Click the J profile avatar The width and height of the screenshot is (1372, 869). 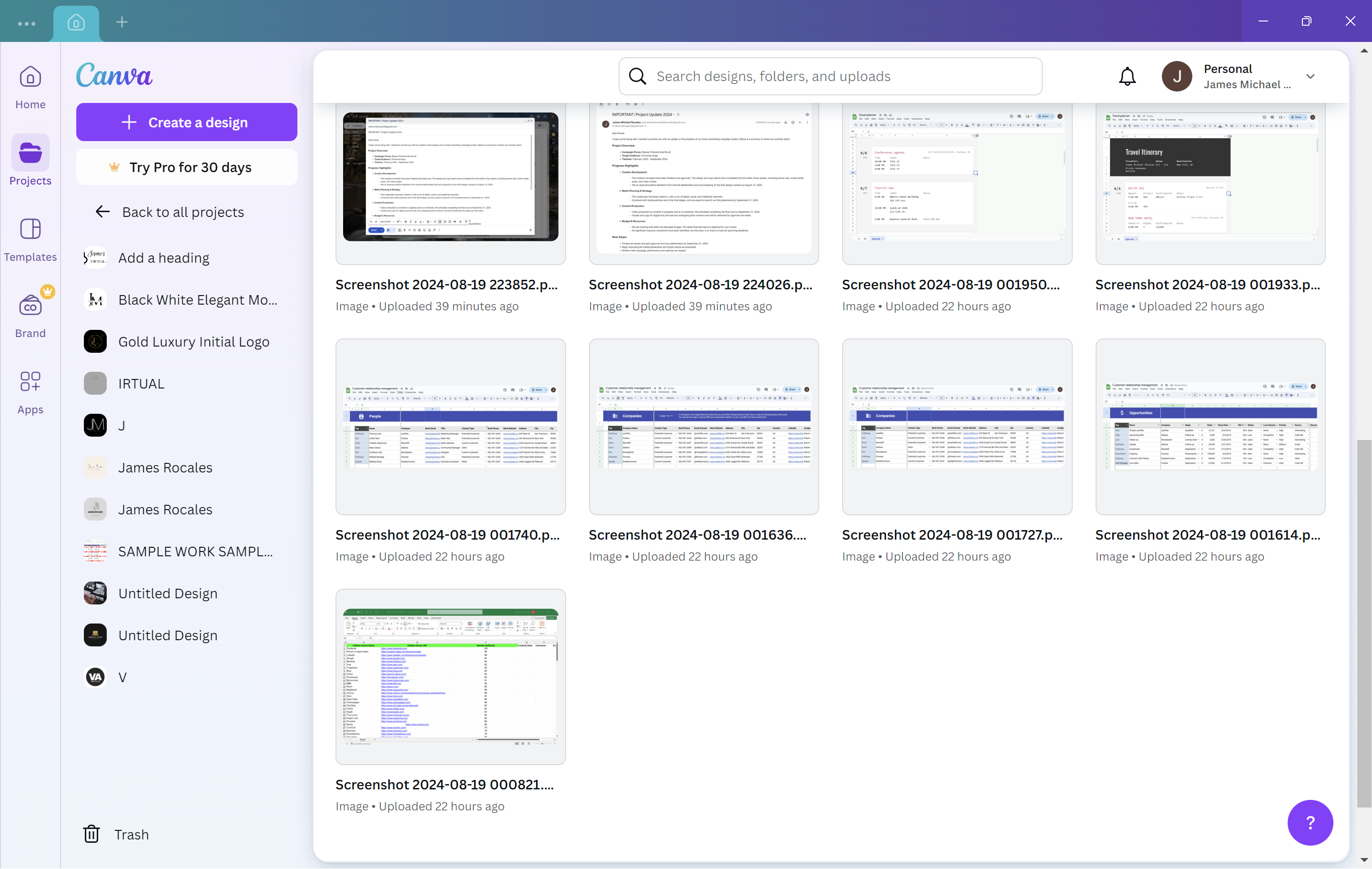(1177, 76)
